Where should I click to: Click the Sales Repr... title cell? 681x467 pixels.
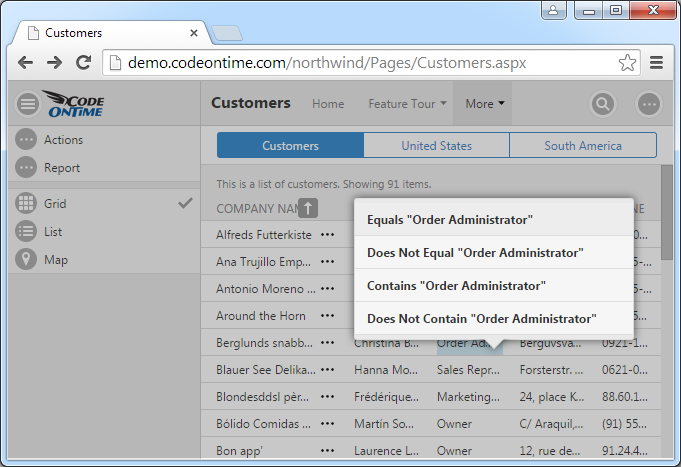(468, 370)
